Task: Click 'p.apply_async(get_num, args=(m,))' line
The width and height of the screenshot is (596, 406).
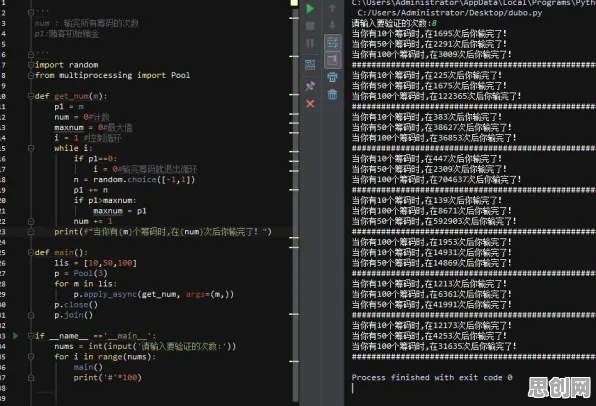Action: [154, 294]
